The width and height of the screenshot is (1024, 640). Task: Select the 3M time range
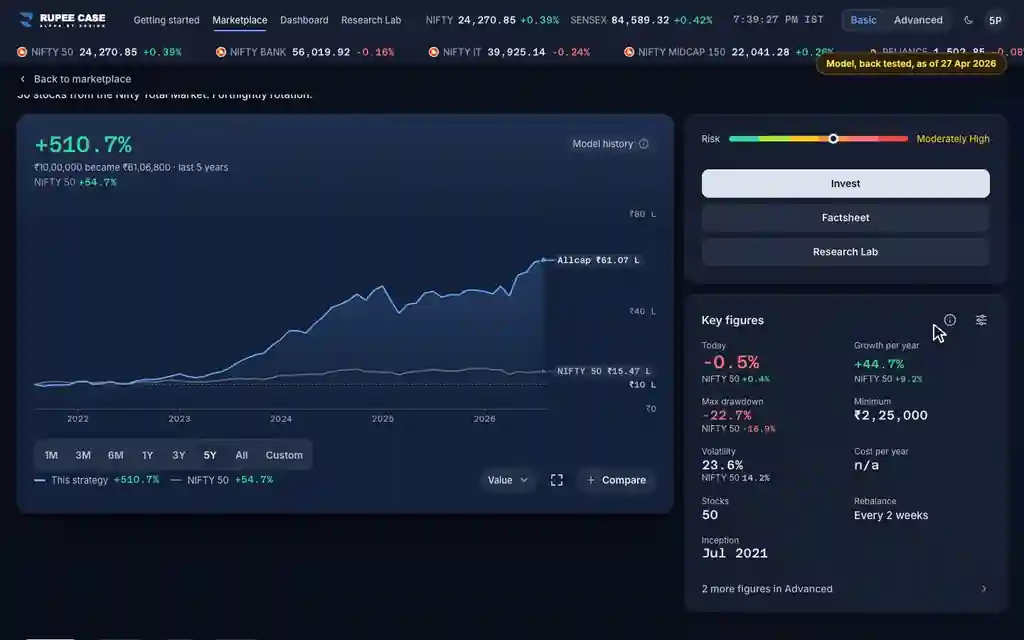point(83,455)
